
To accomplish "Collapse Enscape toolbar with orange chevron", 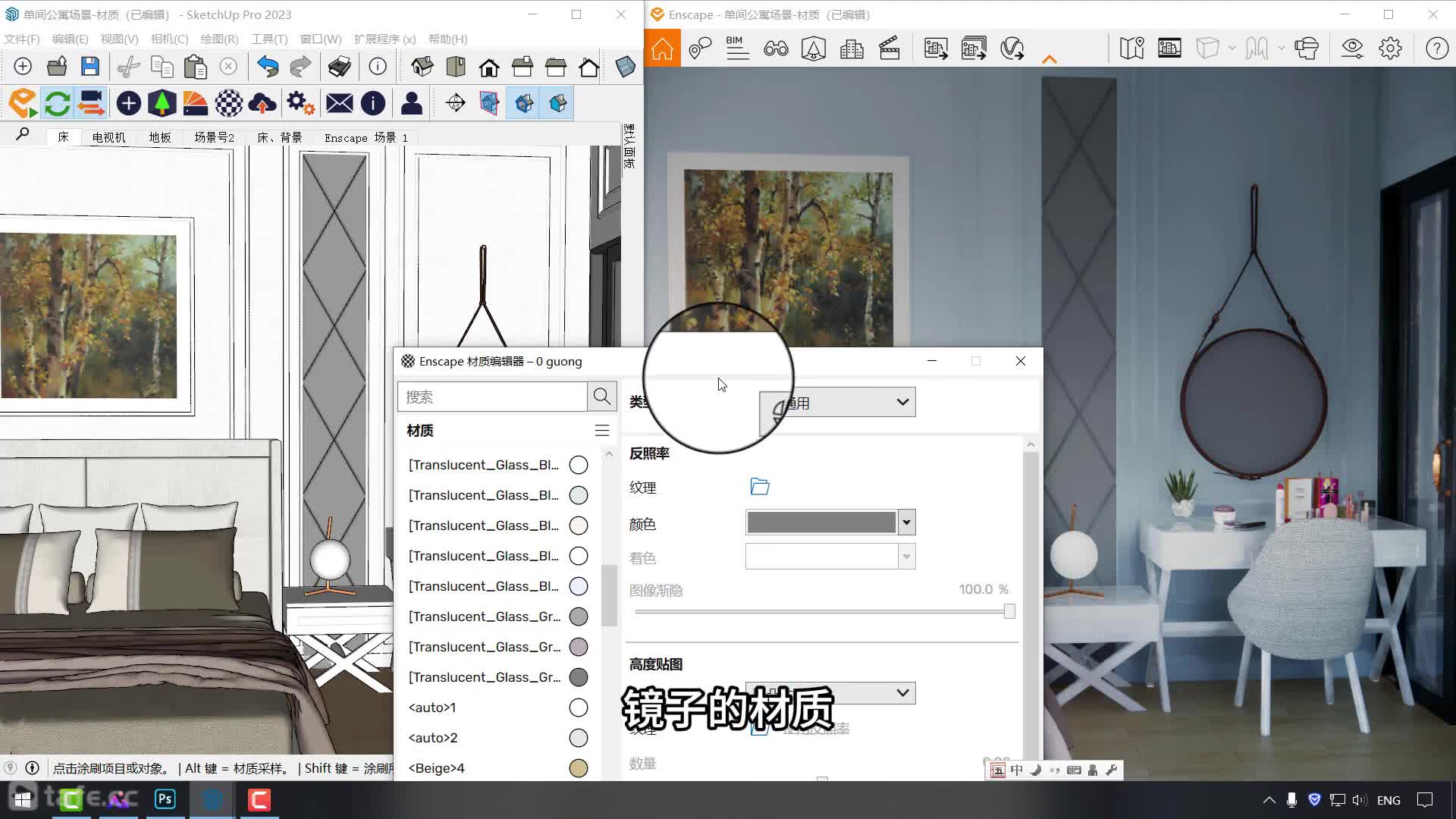I will point(1050,59).
